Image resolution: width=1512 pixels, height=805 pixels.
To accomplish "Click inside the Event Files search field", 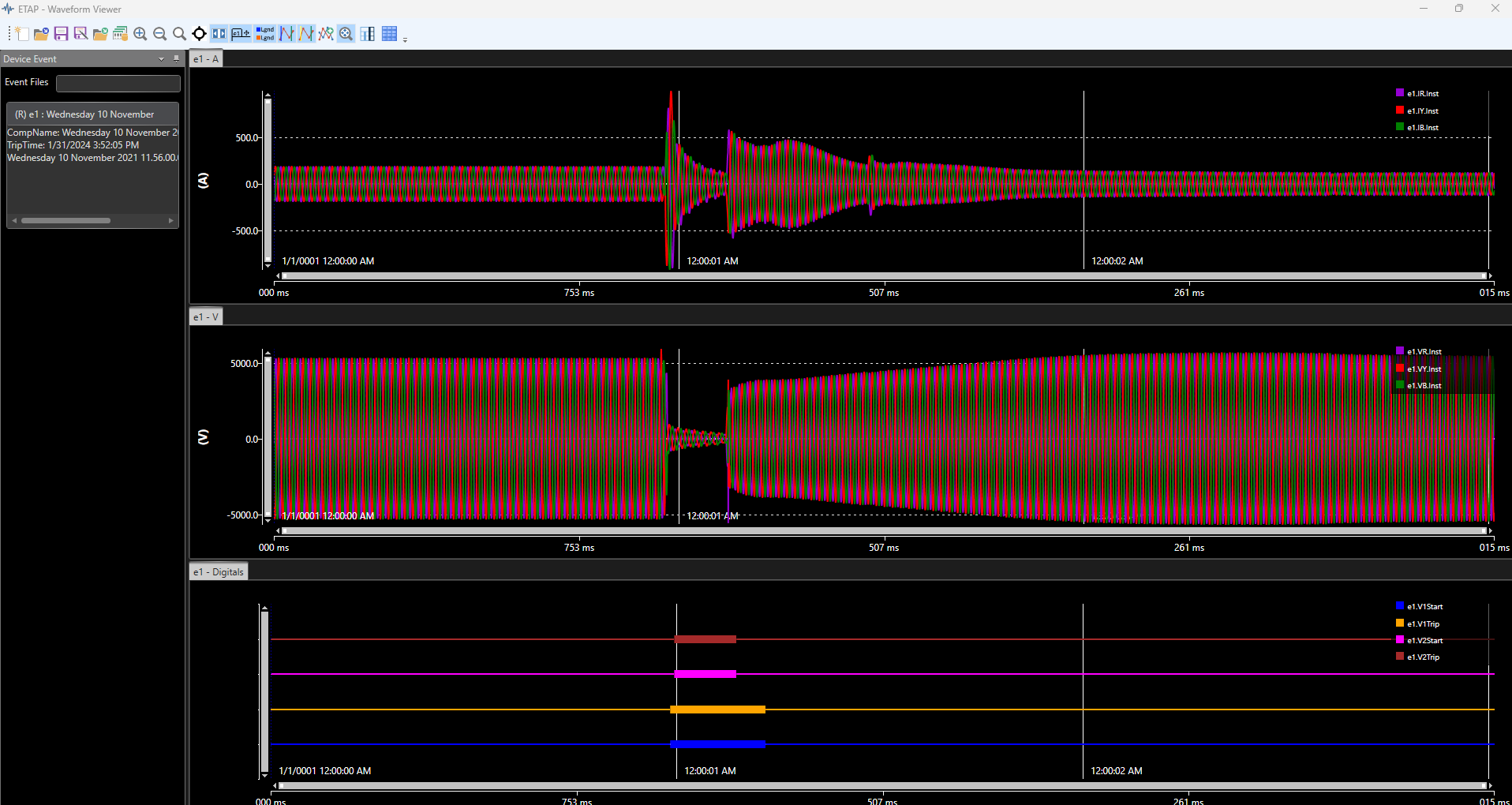I will click(118, 83).
